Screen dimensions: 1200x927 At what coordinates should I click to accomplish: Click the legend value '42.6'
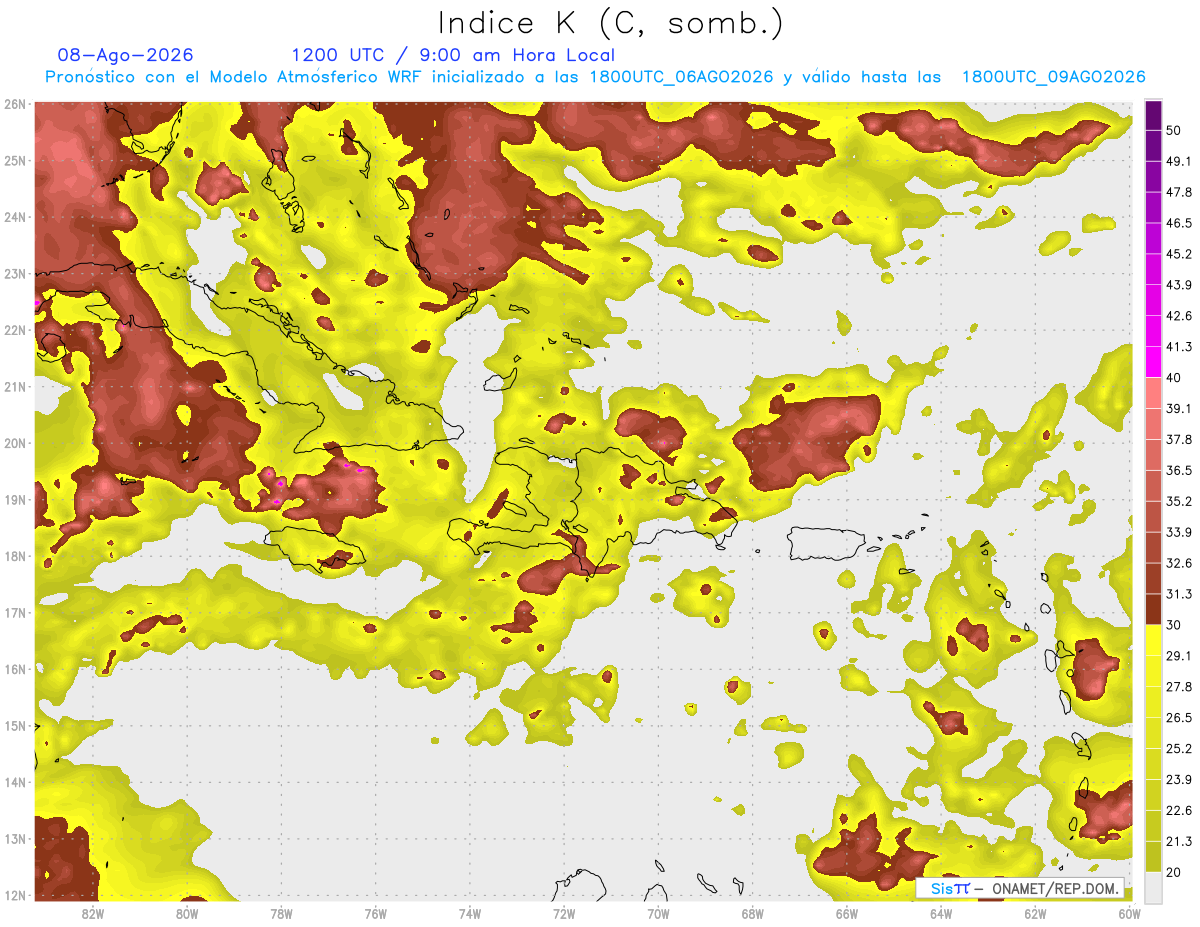(1179, 316)
